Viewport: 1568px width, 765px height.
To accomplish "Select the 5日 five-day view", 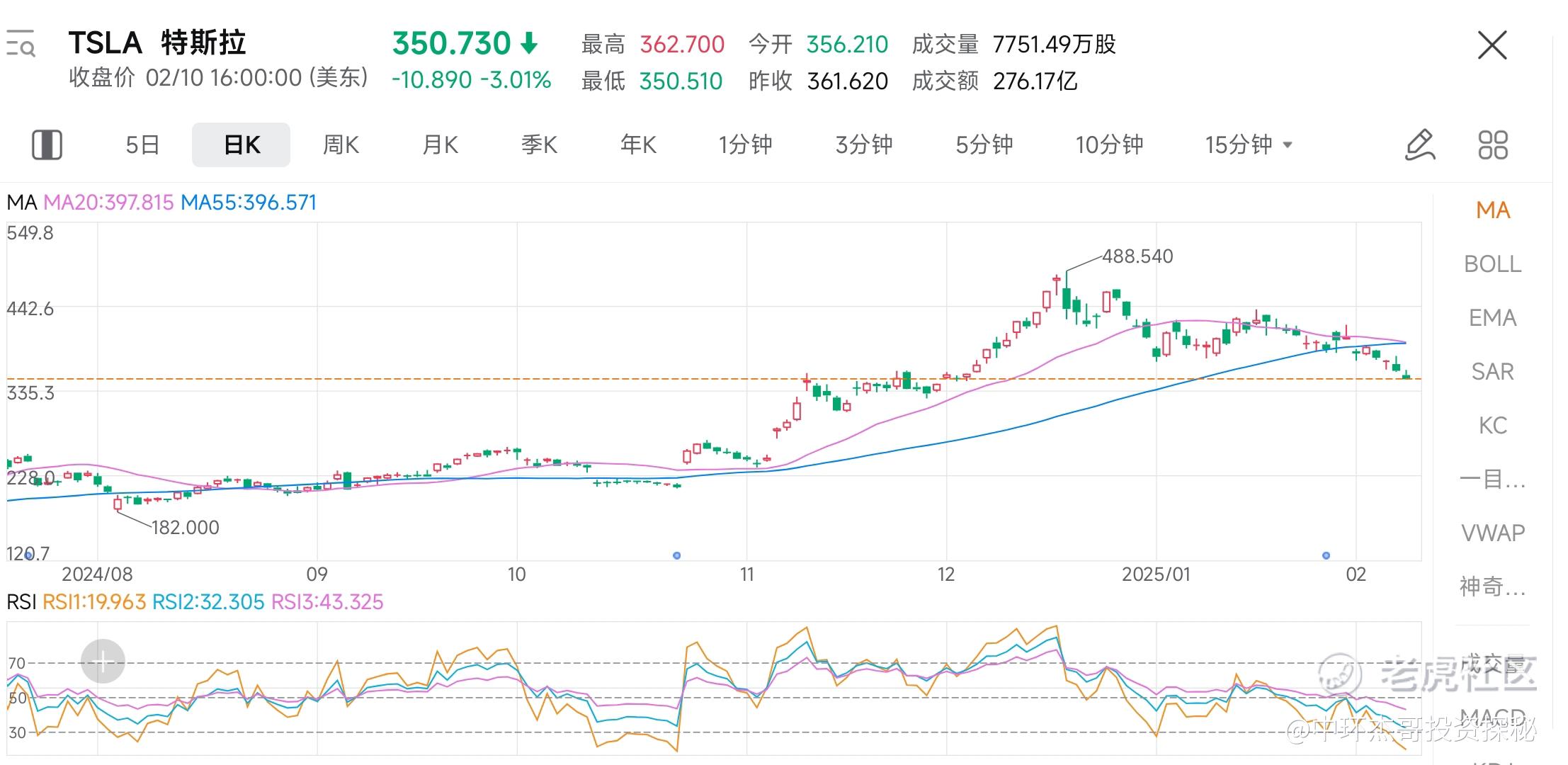I will pos(142,144).
